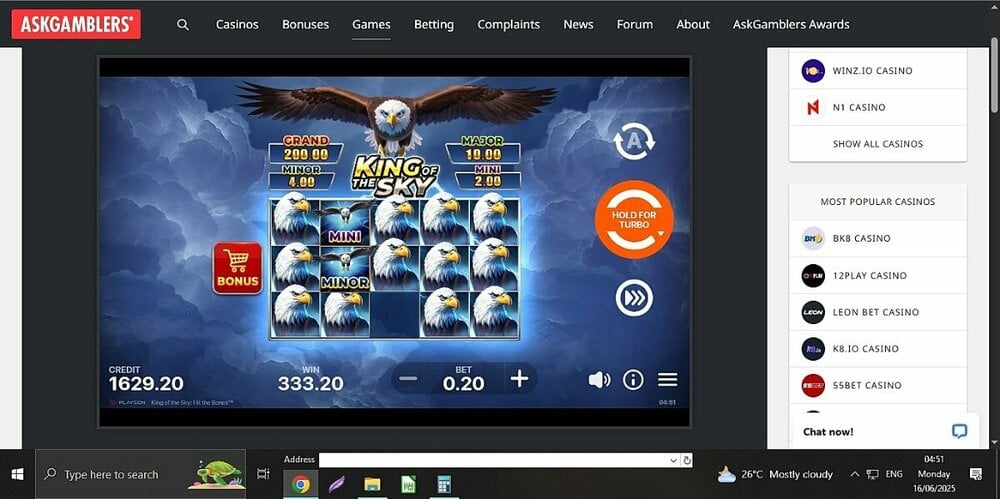Open Chrome from the taskbar
Image resolution: width=1000 pixels, height=499 pixels.
coord(300,485)
